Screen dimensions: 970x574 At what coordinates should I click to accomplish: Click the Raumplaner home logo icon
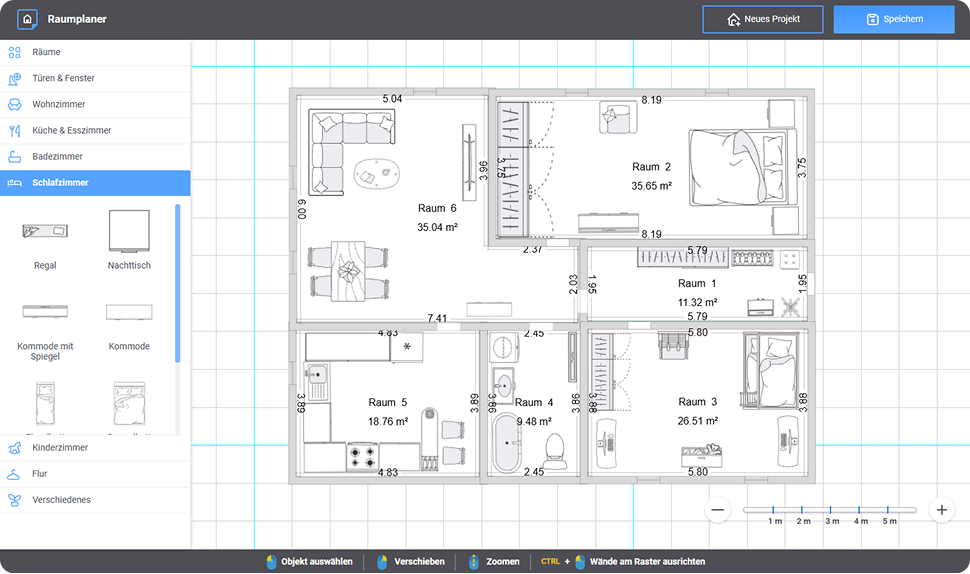(27, 19)
